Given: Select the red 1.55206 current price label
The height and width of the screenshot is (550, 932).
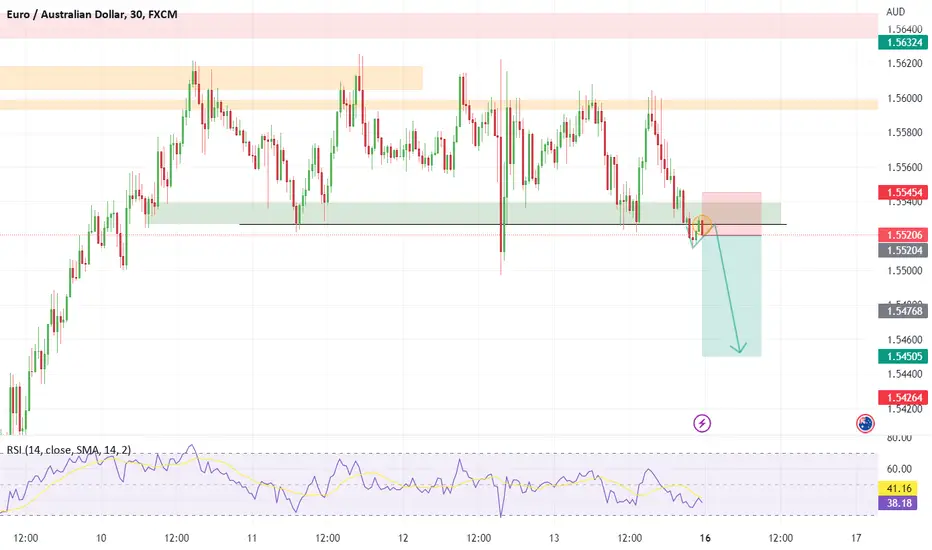Looking at the screenshot, I should (x=903, y=235).
